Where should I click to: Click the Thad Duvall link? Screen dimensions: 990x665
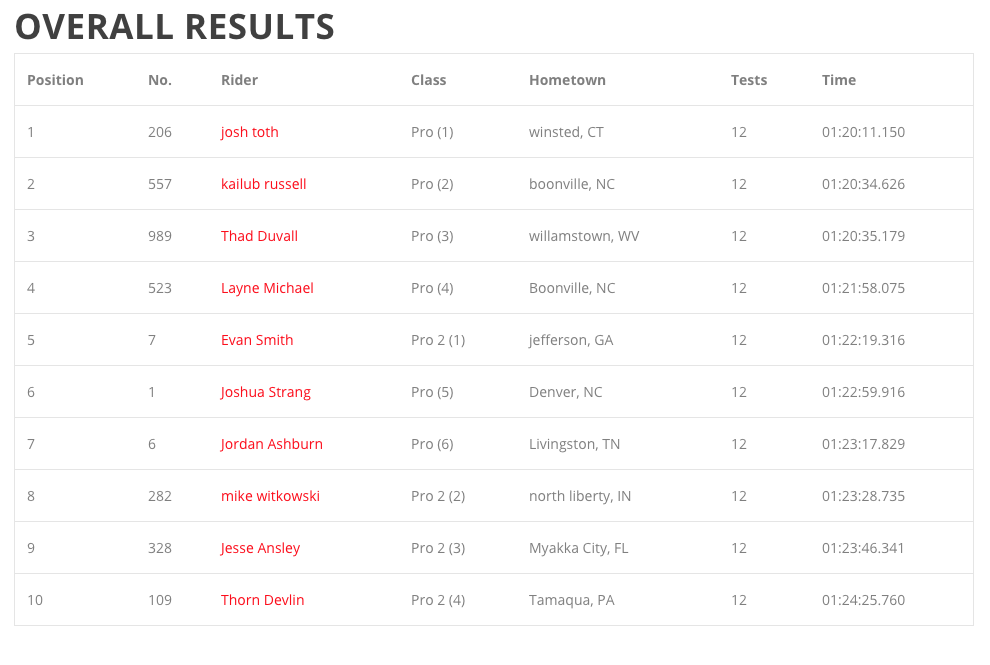point(259,236)
